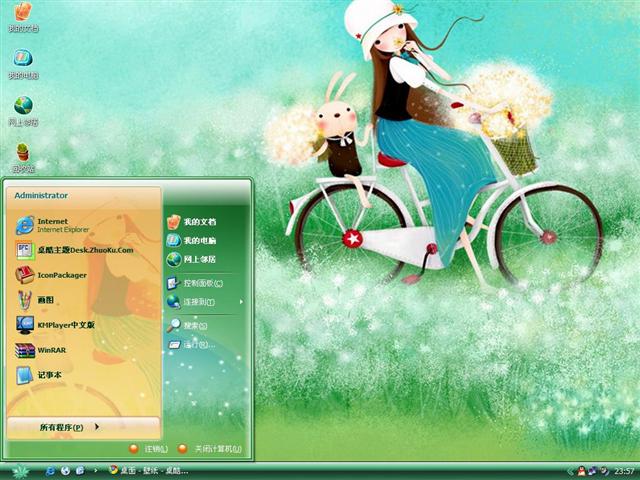Select 网上邻居 in the Start menu's right column
Screen dimensions: 640x480
pyautogui.click(x=191, y=259)
